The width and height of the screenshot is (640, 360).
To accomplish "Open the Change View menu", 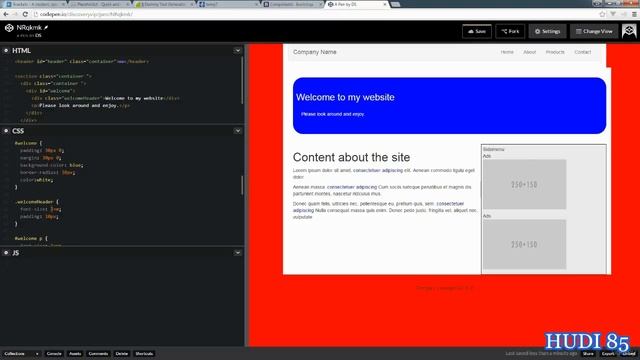I will (x=594, y=31).
